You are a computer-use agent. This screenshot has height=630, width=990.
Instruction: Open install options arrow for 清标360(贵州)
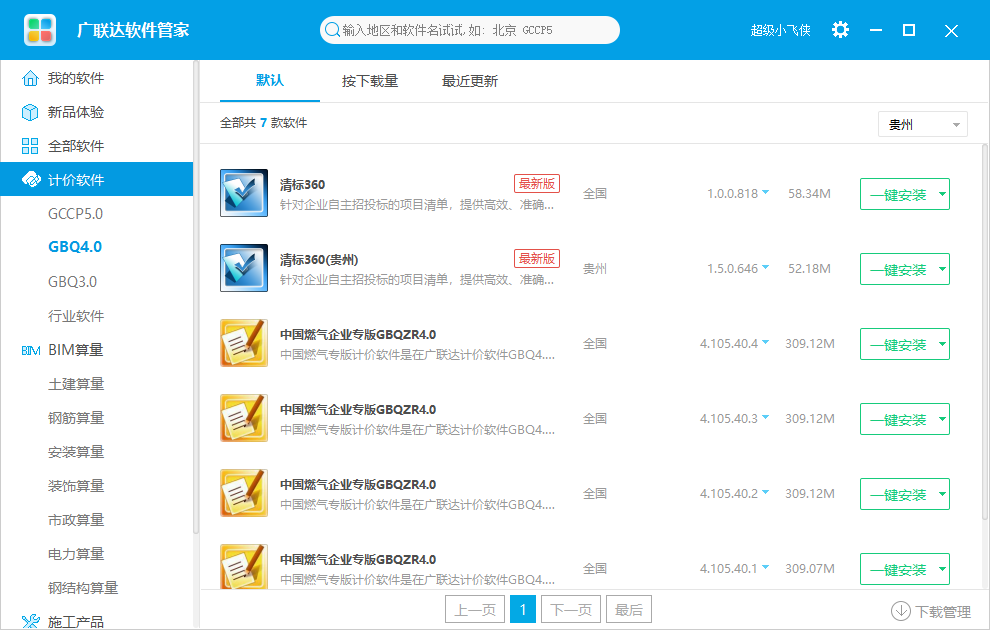942,269
